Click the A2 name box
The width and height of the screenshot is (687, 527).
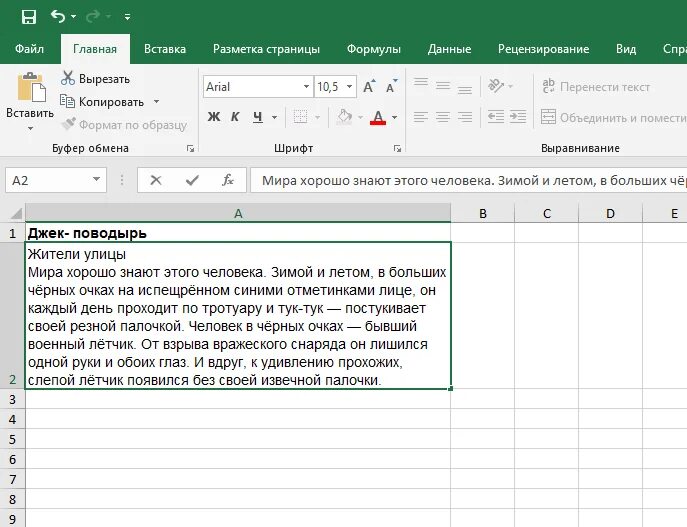46,180
